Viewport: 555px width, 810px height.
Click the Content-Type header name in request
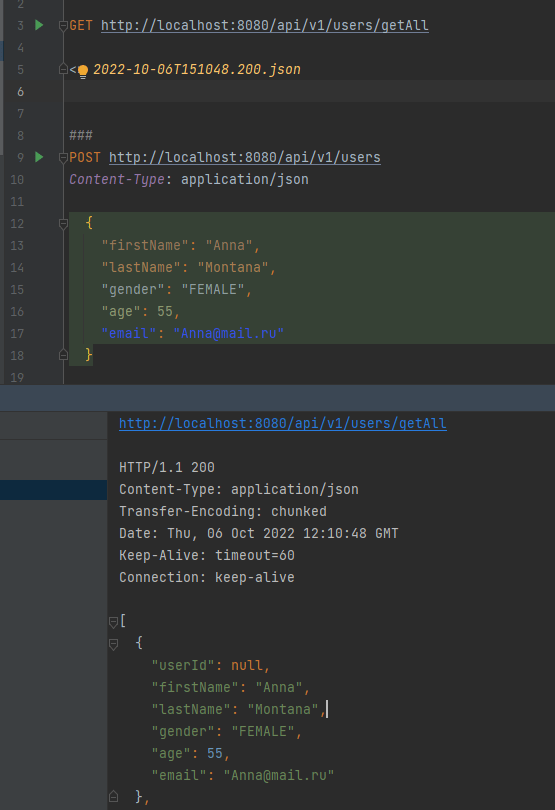117,179
